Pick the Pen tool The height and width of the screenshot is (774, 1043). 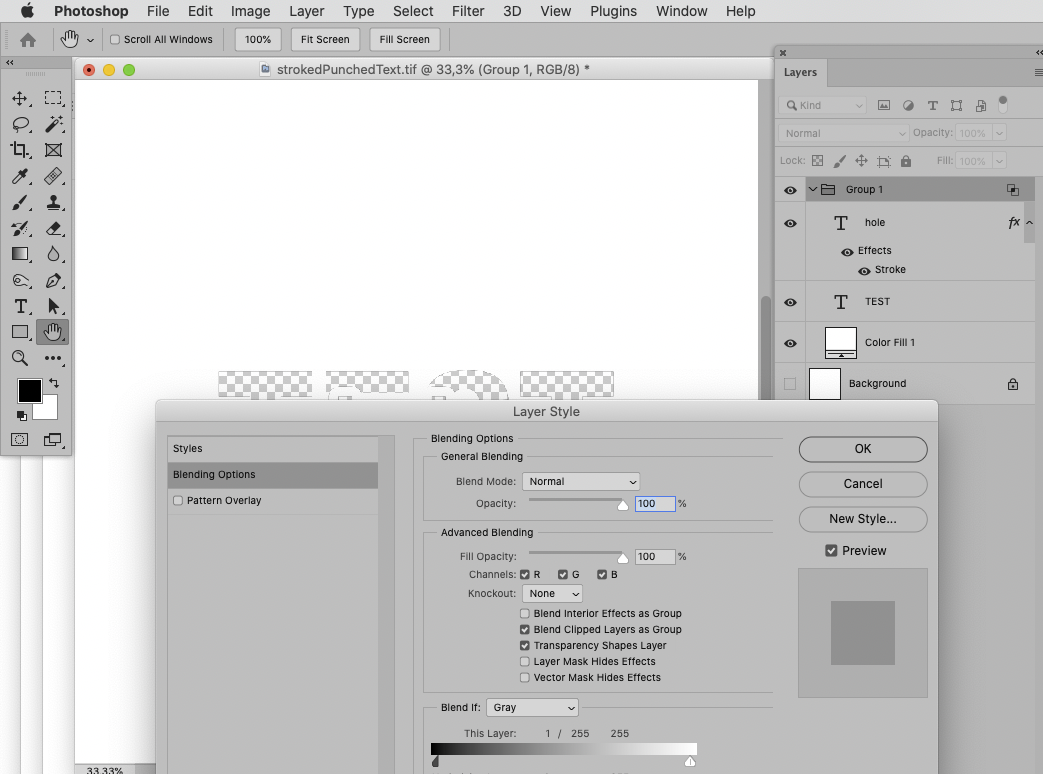[54, 280]
